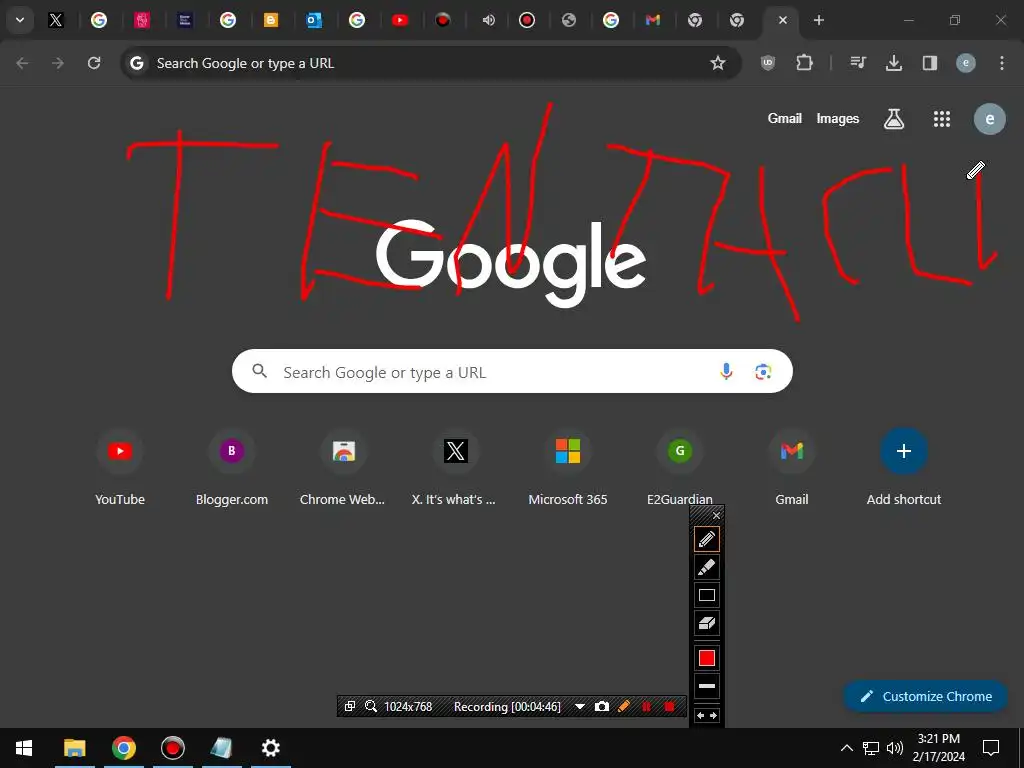The height and width of the screenshot is (768, 1024).
Task: Open a new tab with plus button
Action: [819, 20]
